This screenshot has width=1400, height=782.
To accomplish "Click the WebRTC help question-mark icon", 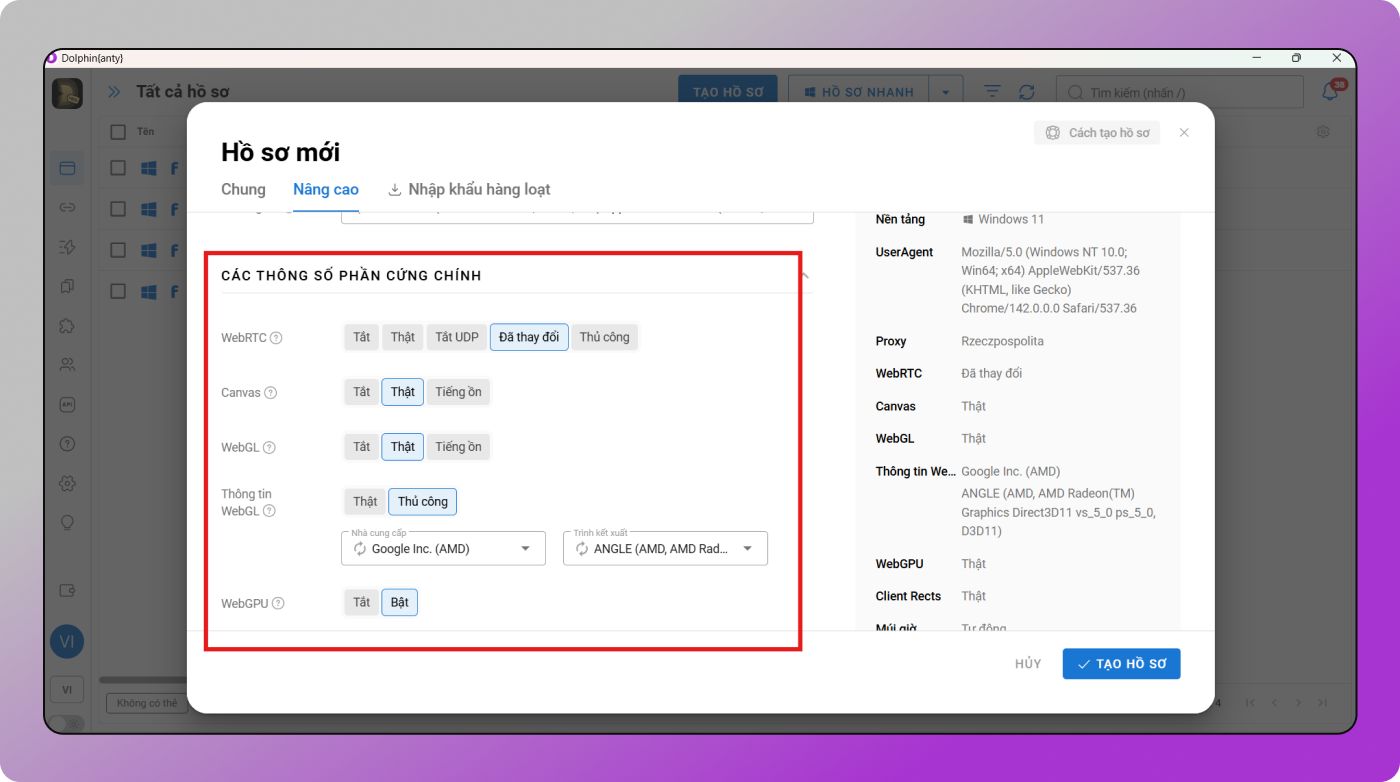I will (277, 338).
